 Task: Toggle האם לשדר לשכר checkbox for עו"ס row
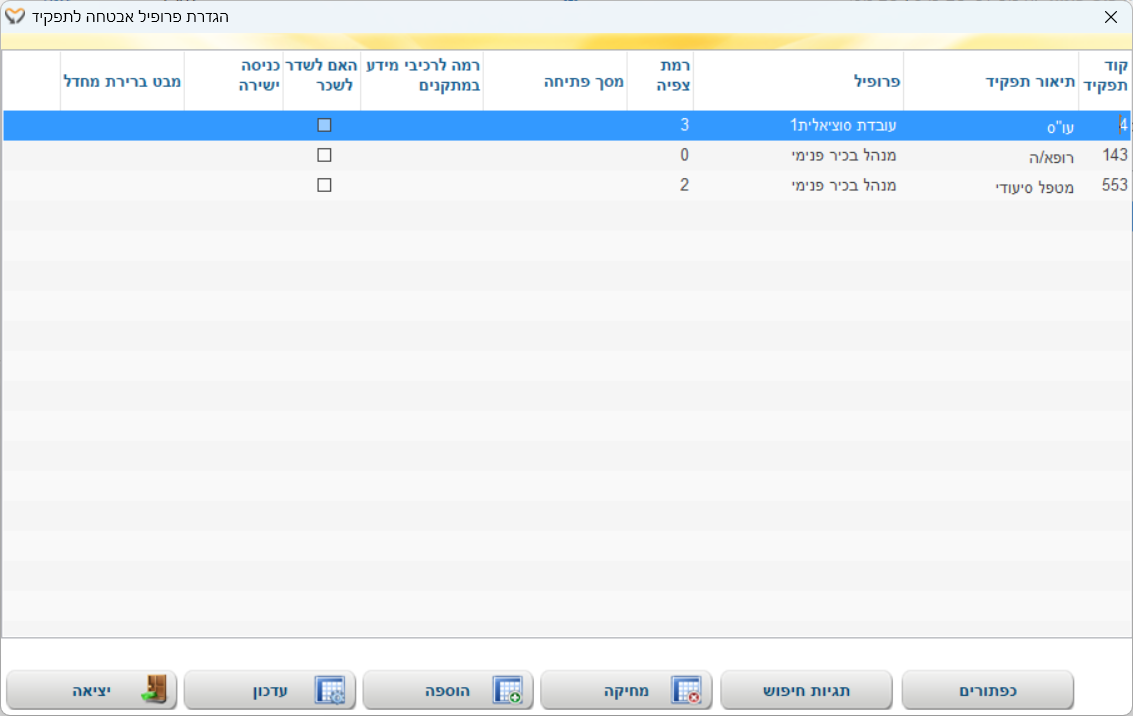[x=324, y=125]
